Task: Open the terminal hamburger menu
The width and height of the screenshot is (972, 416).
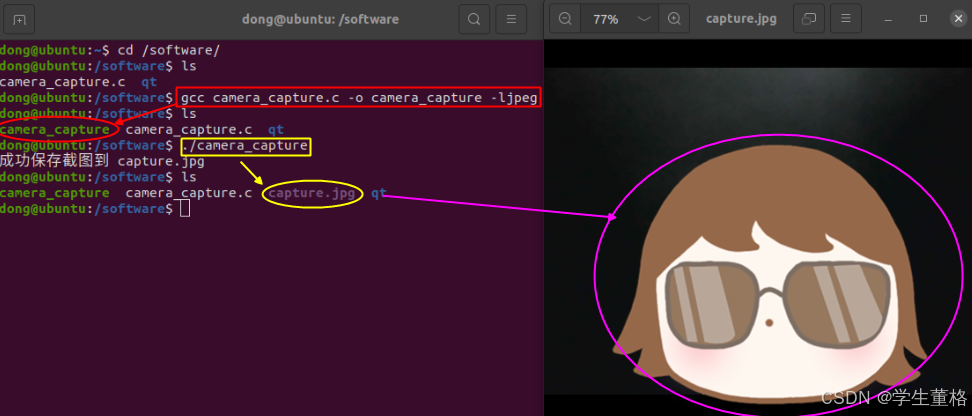Action: click(511, 19)
